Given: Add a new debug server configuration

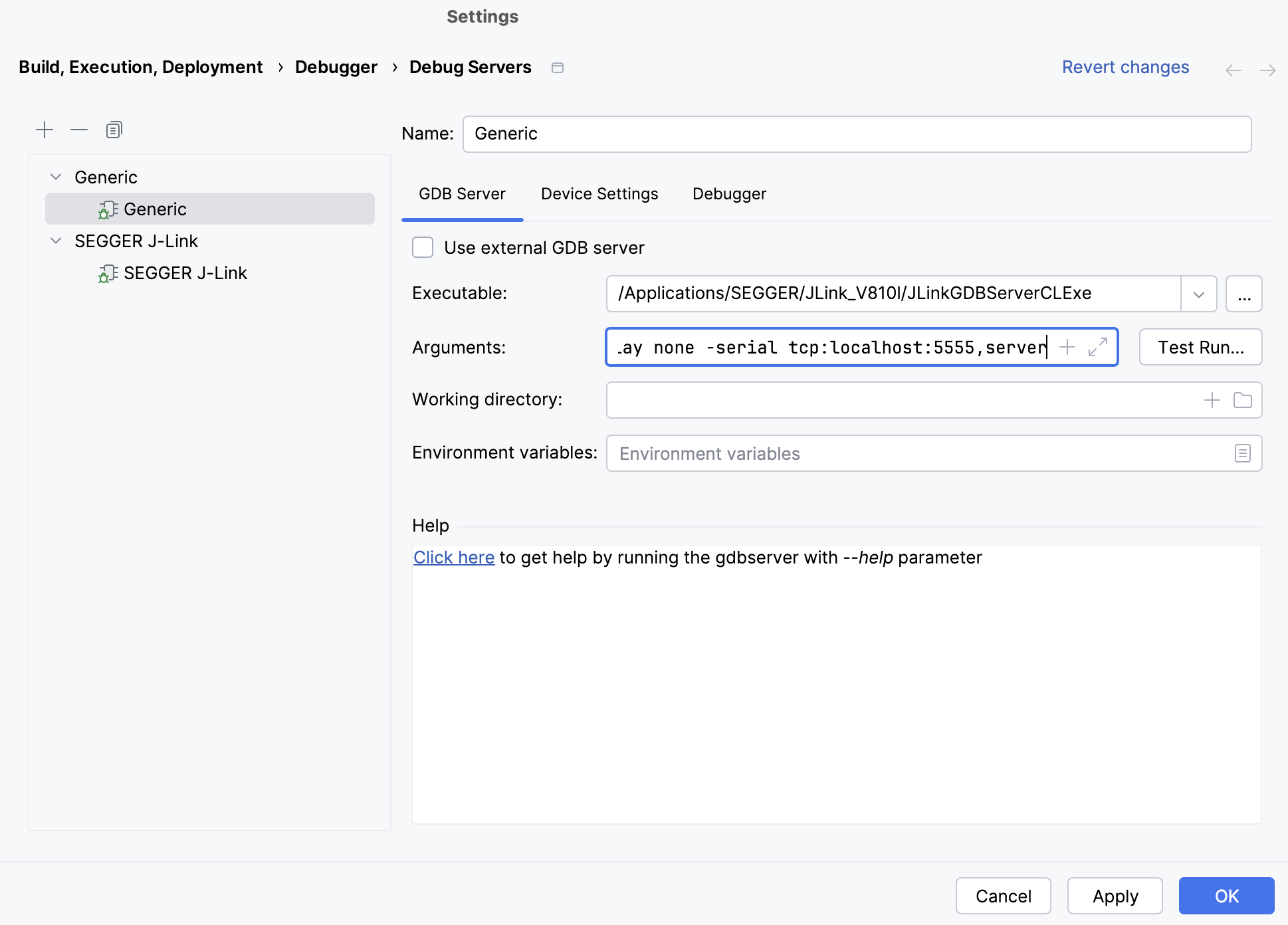Looking at the screenshot, I should [45, 130].
